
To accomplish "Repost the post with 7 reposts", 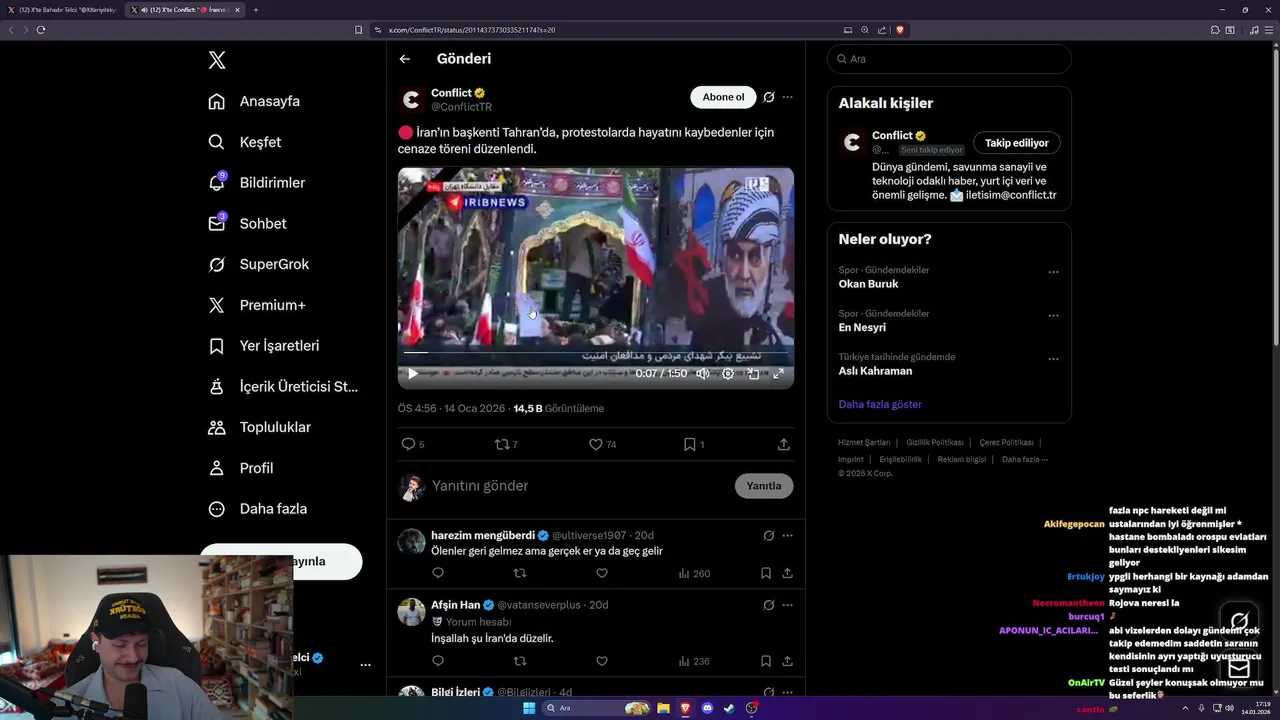I will coord(502,444).
